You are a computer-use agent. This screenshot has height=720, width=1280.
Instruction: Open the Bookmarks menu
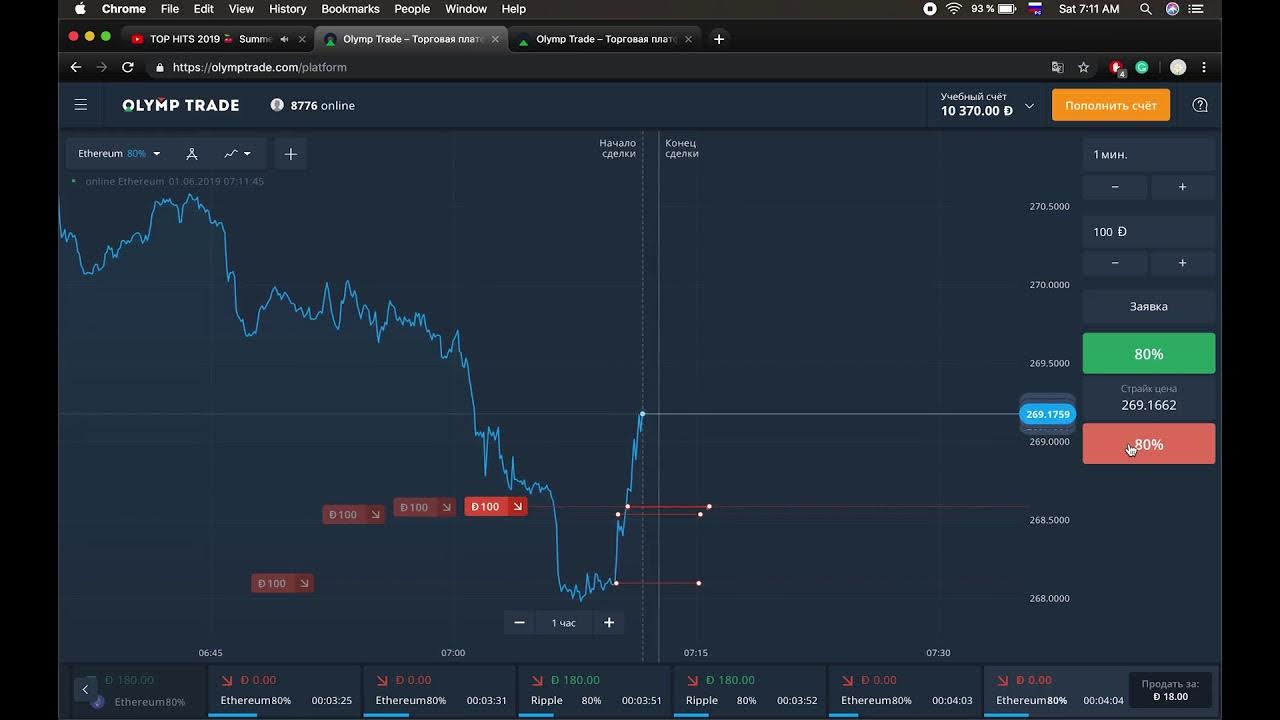350,9
